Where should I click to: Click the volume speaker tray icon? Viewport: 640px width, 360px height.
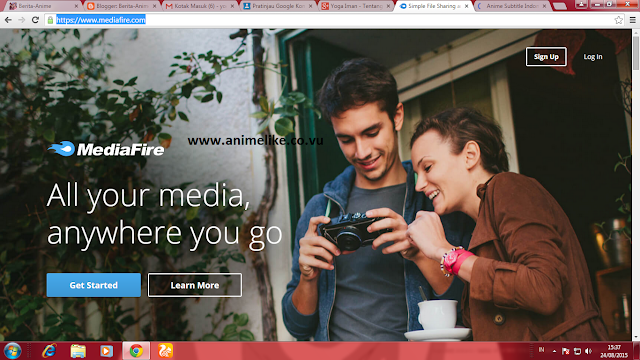point(588,351)
